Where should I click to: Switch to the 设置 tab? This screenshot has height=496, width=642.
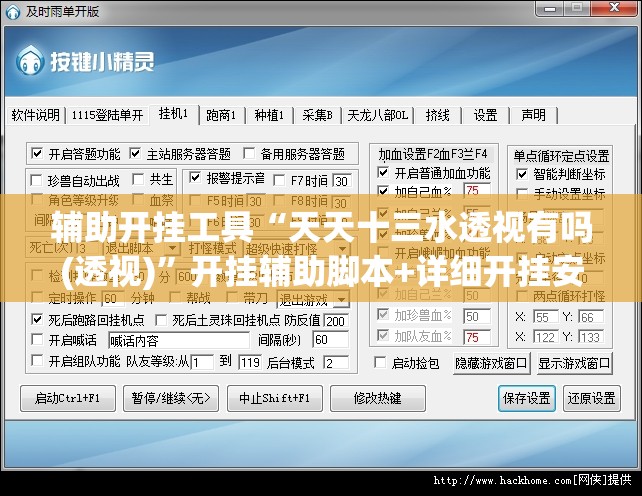coord(485,115)
